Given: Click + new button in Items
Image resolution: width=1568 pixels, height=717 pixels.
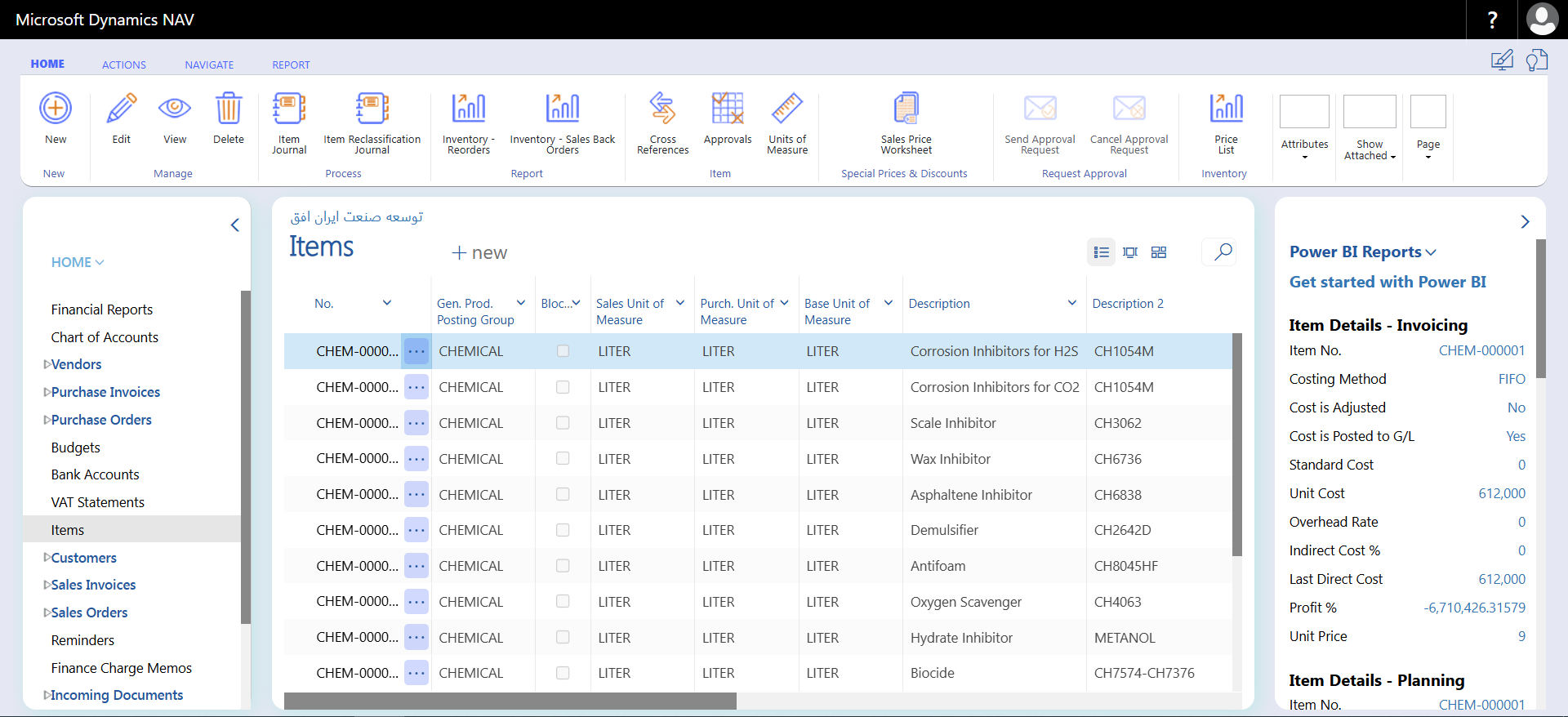Looking at the screenshot, I should click(x=480, y=253).
